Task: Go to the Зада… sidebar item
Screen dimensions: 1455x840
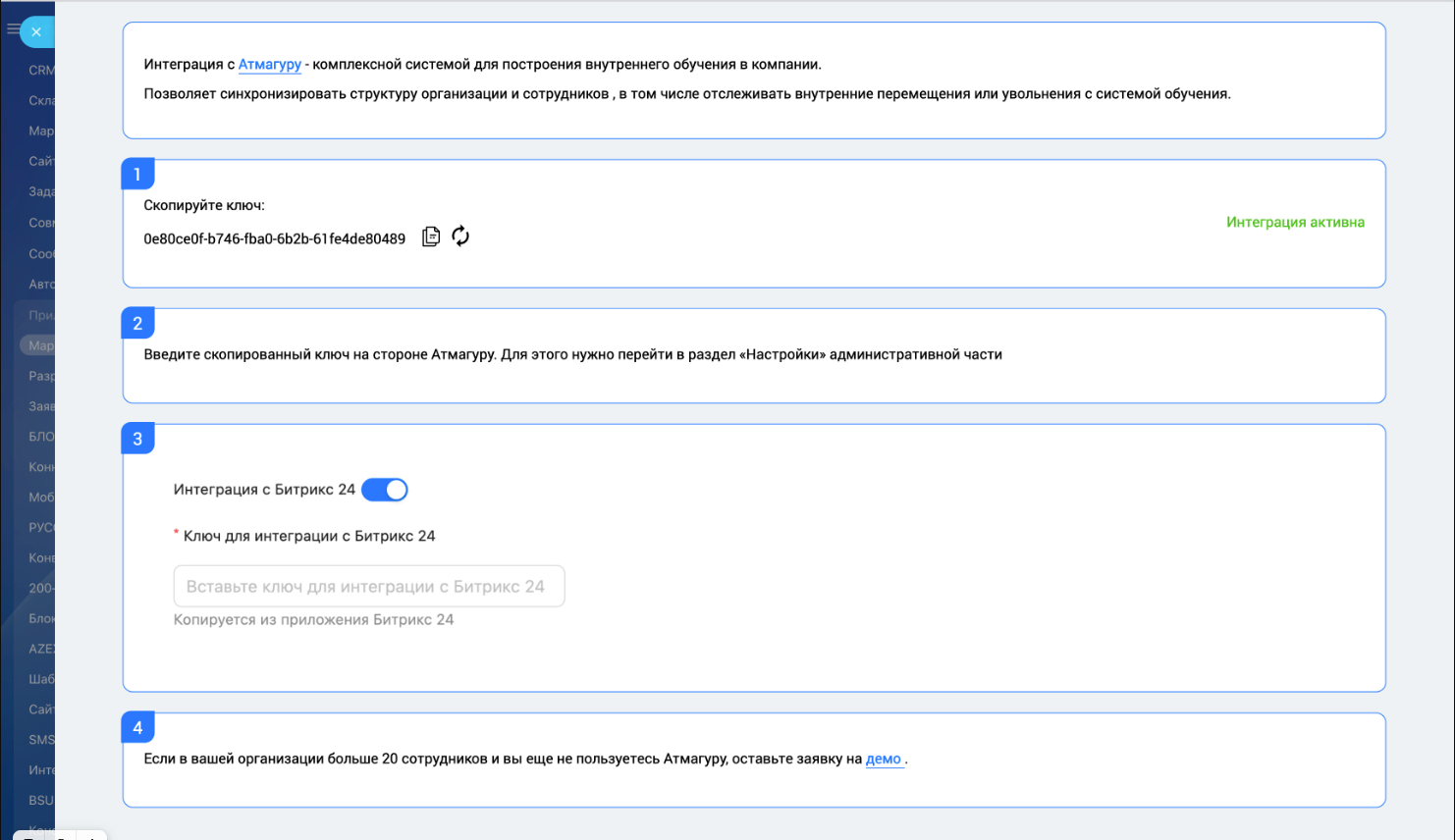Action: 41,192
